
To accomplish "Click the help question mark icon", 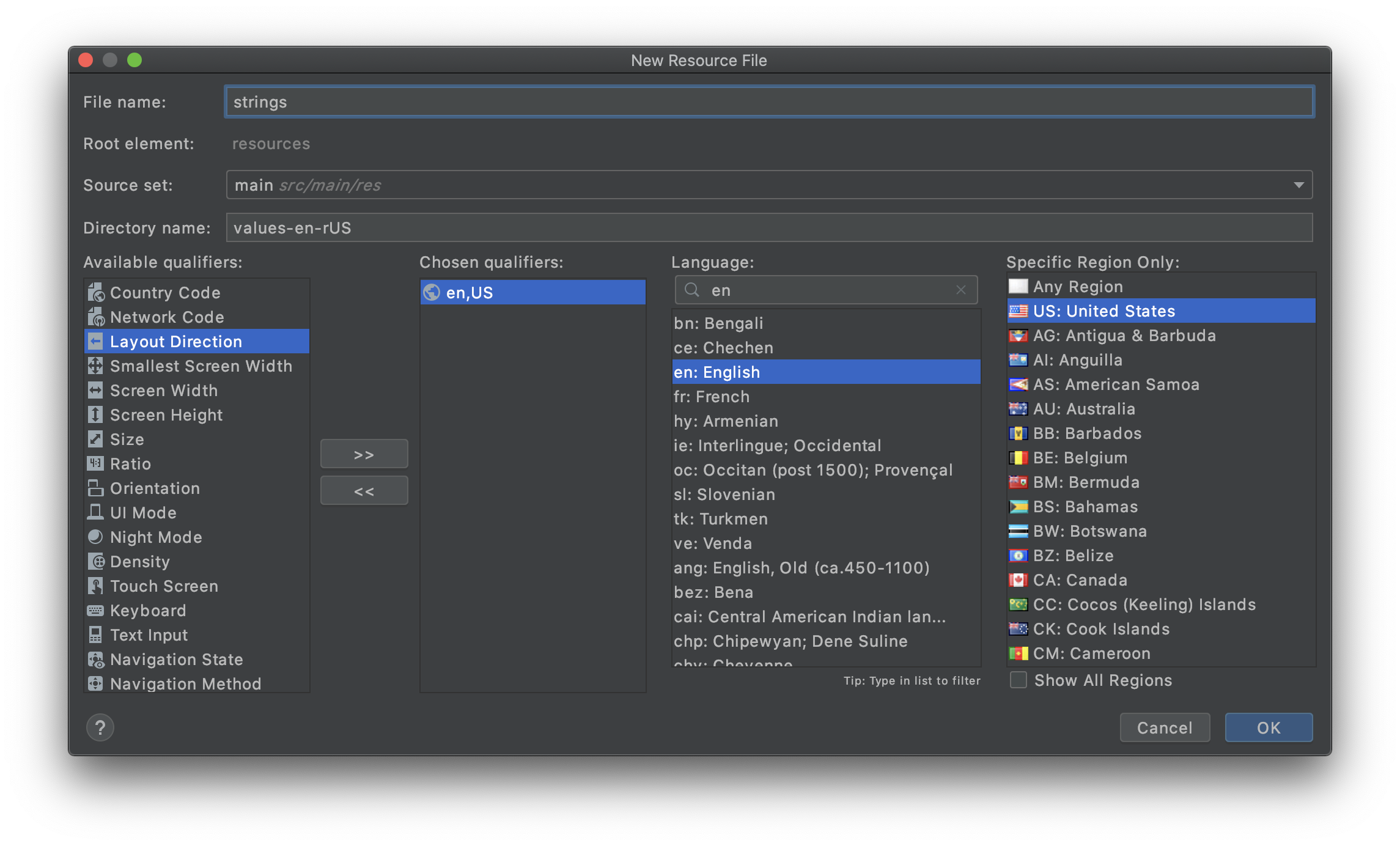I will [x=100, y=727].
